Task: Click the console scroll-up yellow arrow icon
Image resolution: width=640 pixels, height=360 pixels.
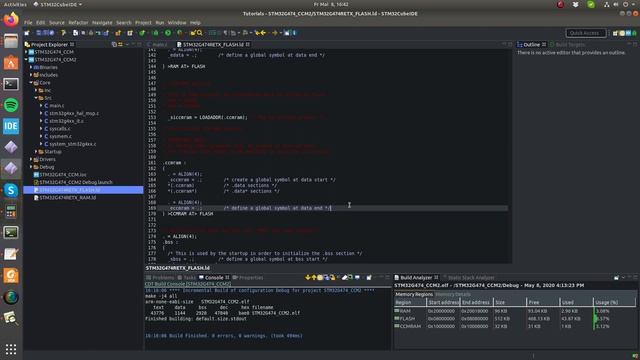Action: tap(314, 278)
